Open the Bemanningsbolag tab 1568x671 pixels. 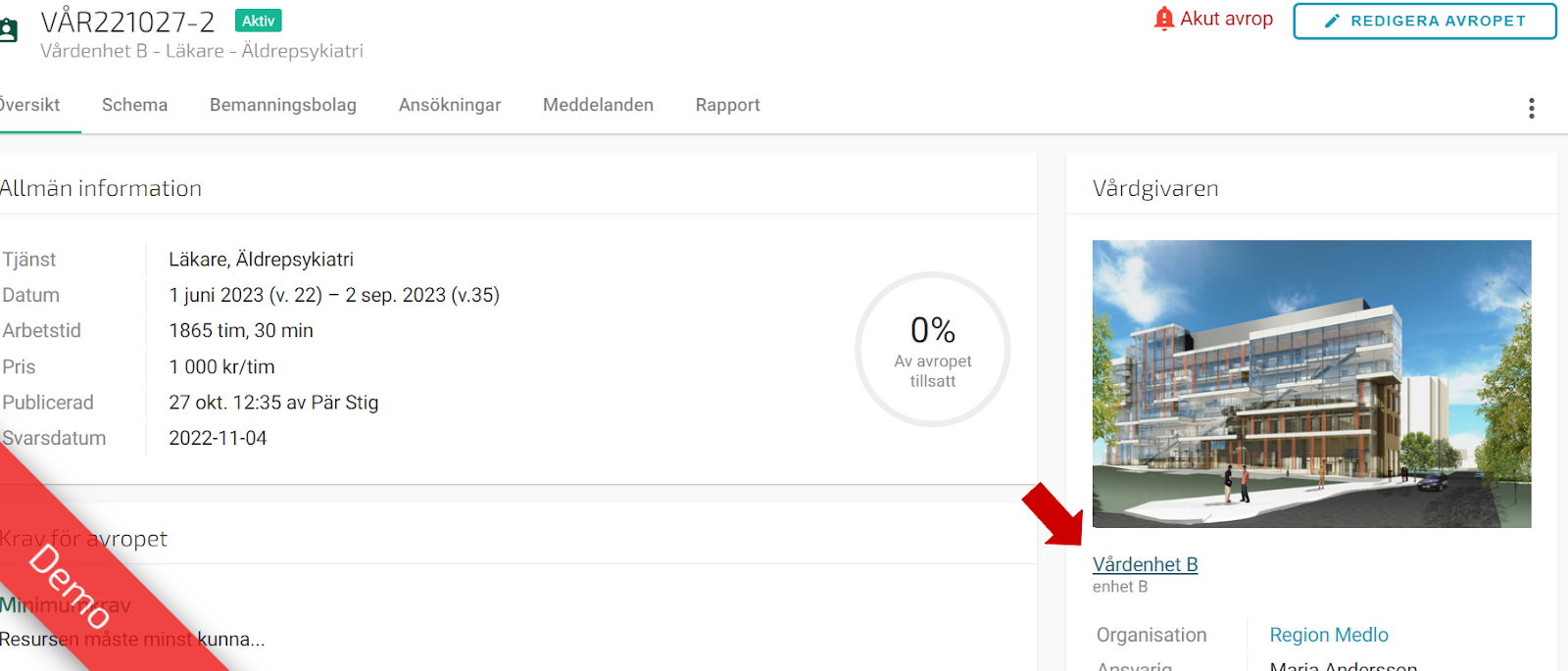[283, 105]
